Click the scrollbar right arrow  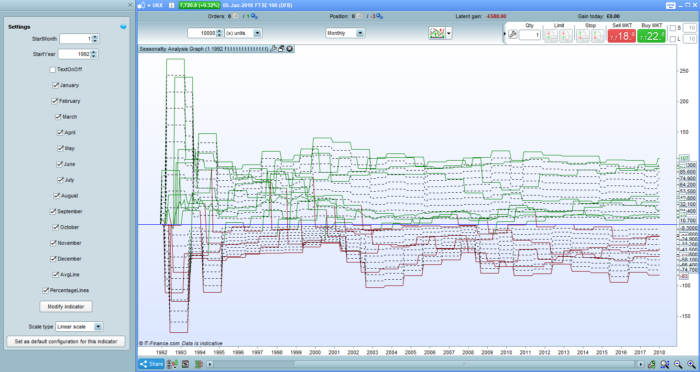point(641,364)
